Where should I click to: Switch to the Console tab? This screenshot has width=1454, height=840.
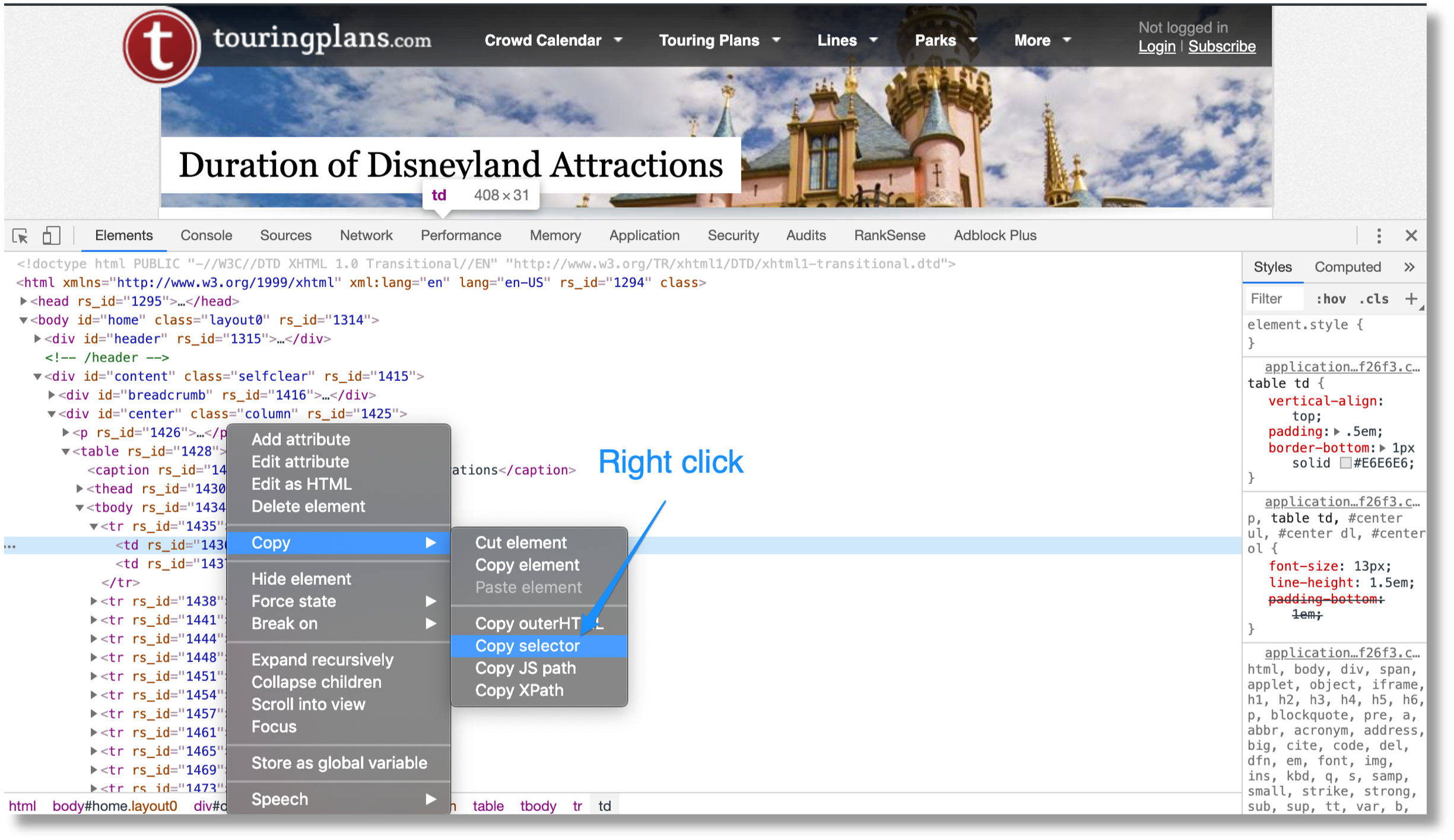tap(206, 236)
